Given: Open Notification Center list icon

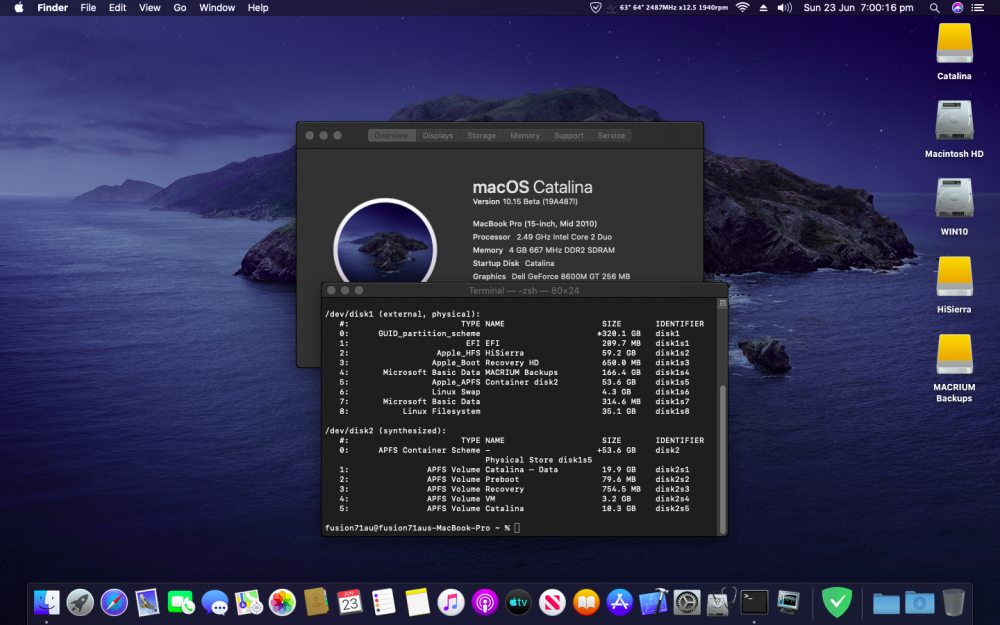Looking at the screenshot, I should [x=978, y=8].
